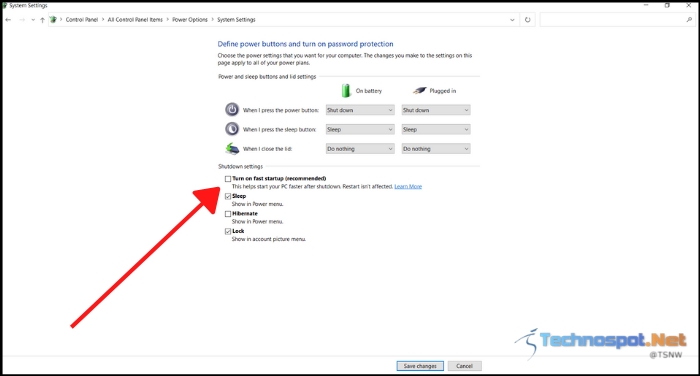Navigate to Power Options breadcrumb

click(190, 20)
